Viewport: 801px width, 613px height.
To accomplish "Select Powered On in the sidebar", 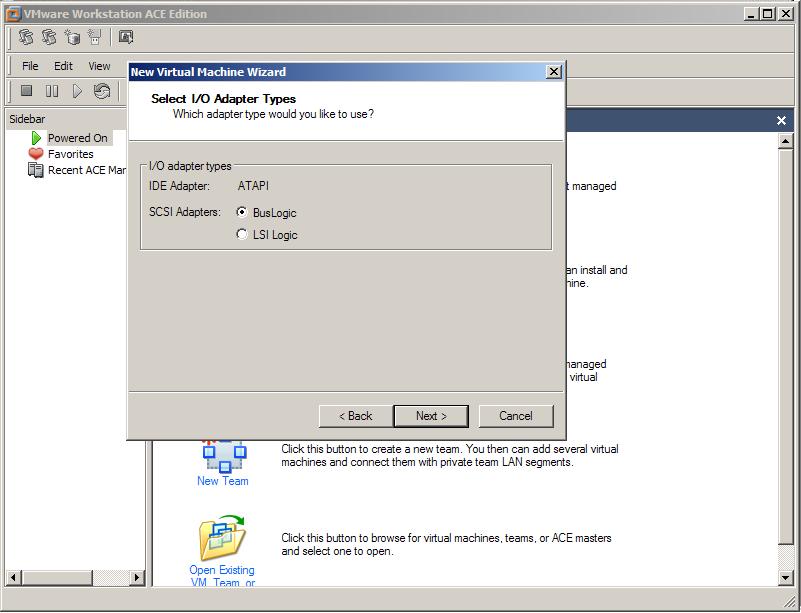I will (x=77, y=138).
